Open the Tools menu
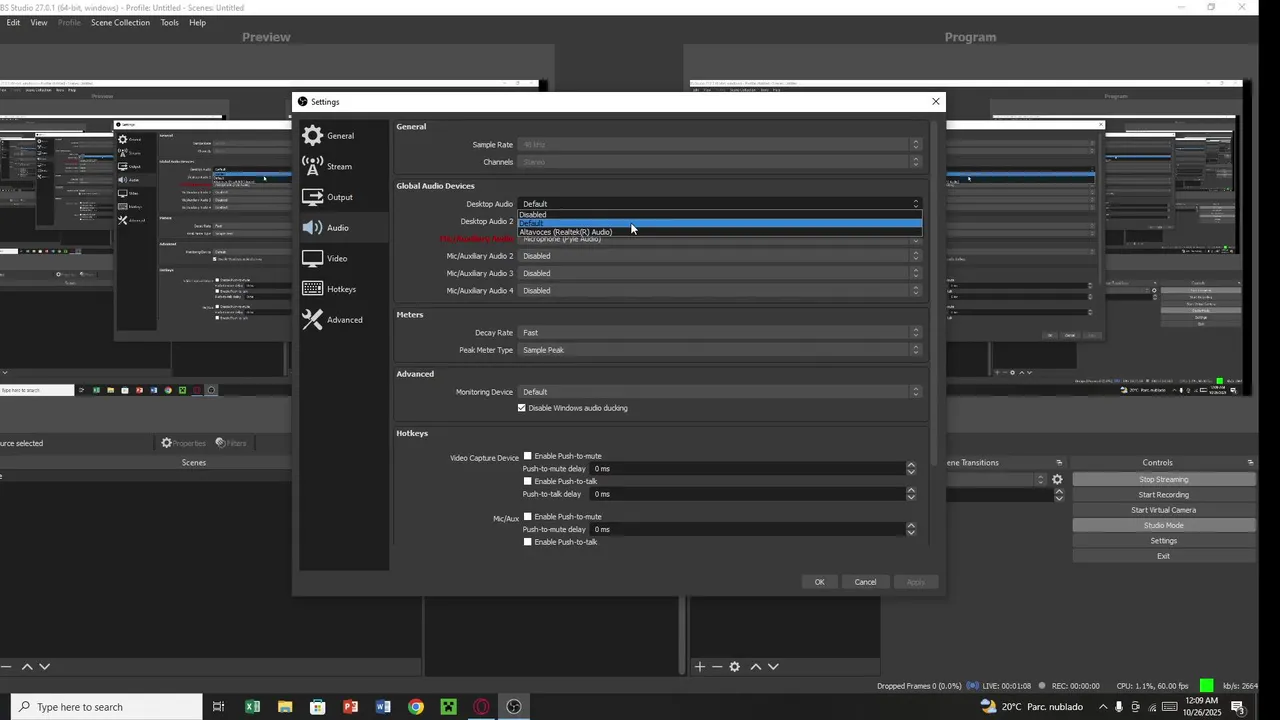 tap(170, 22)
